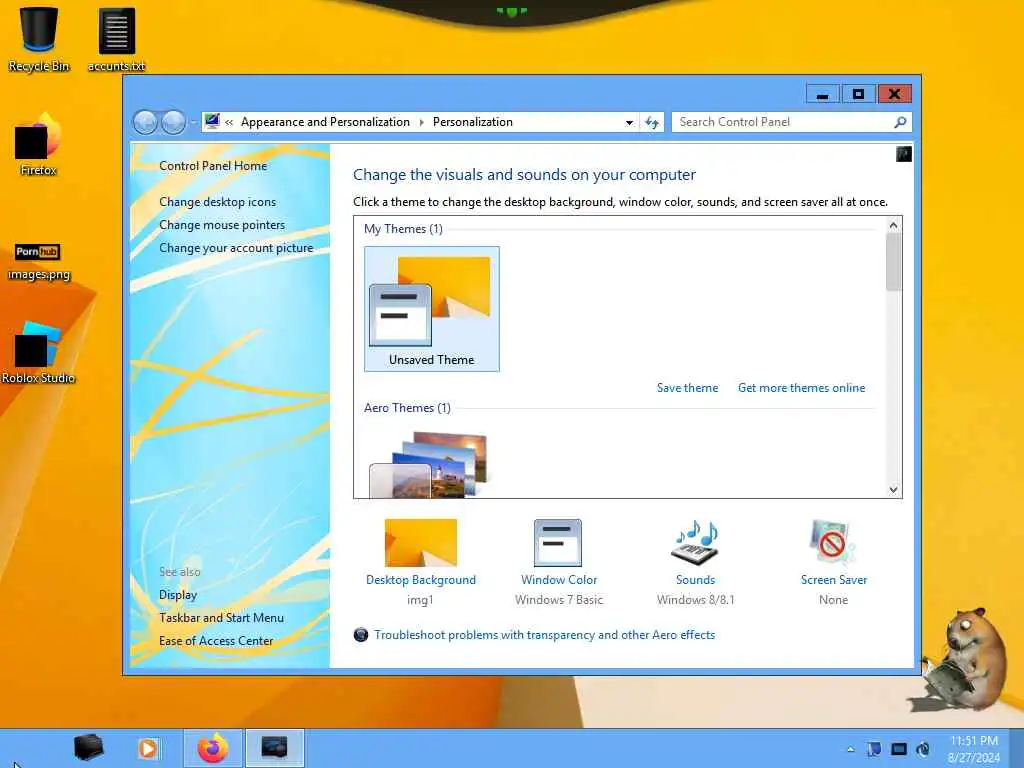This screenshot has height=768, width=1024.
Task: Click the Windows 7 Basic label
Action: tap(559, 600)
